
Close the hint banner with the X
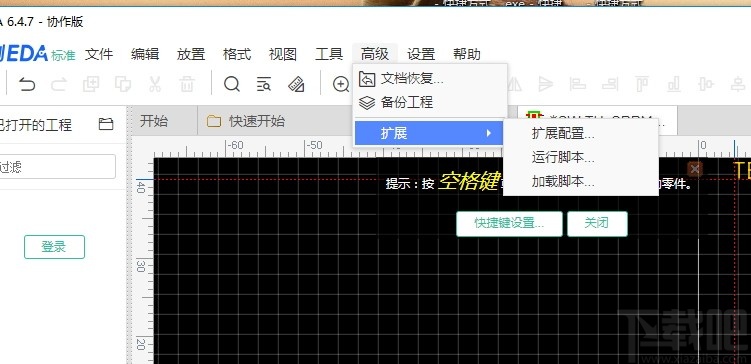click(x=695, y=169)
